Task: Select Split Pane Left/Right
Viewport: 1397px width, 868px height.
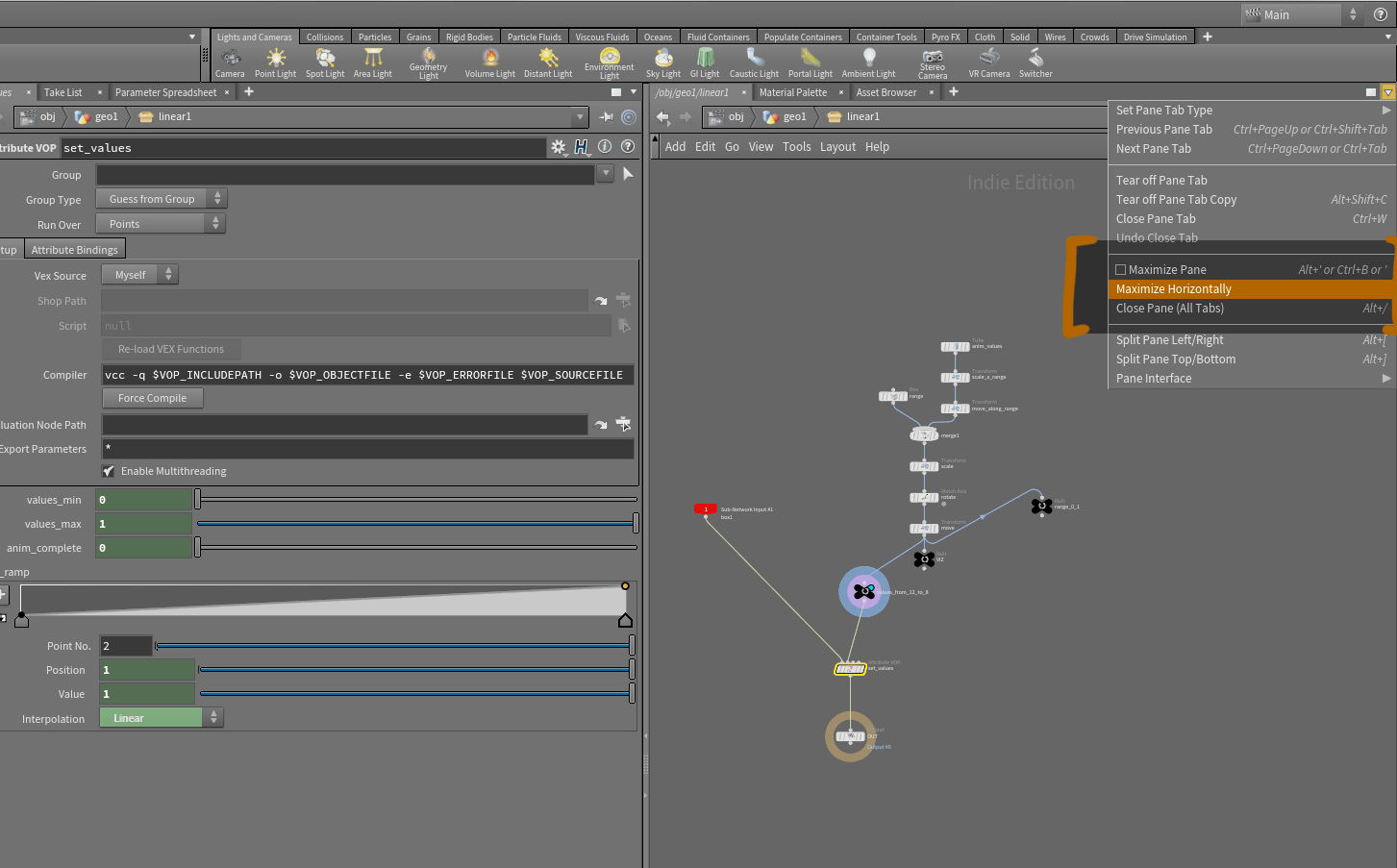Action: point(1252,340)
